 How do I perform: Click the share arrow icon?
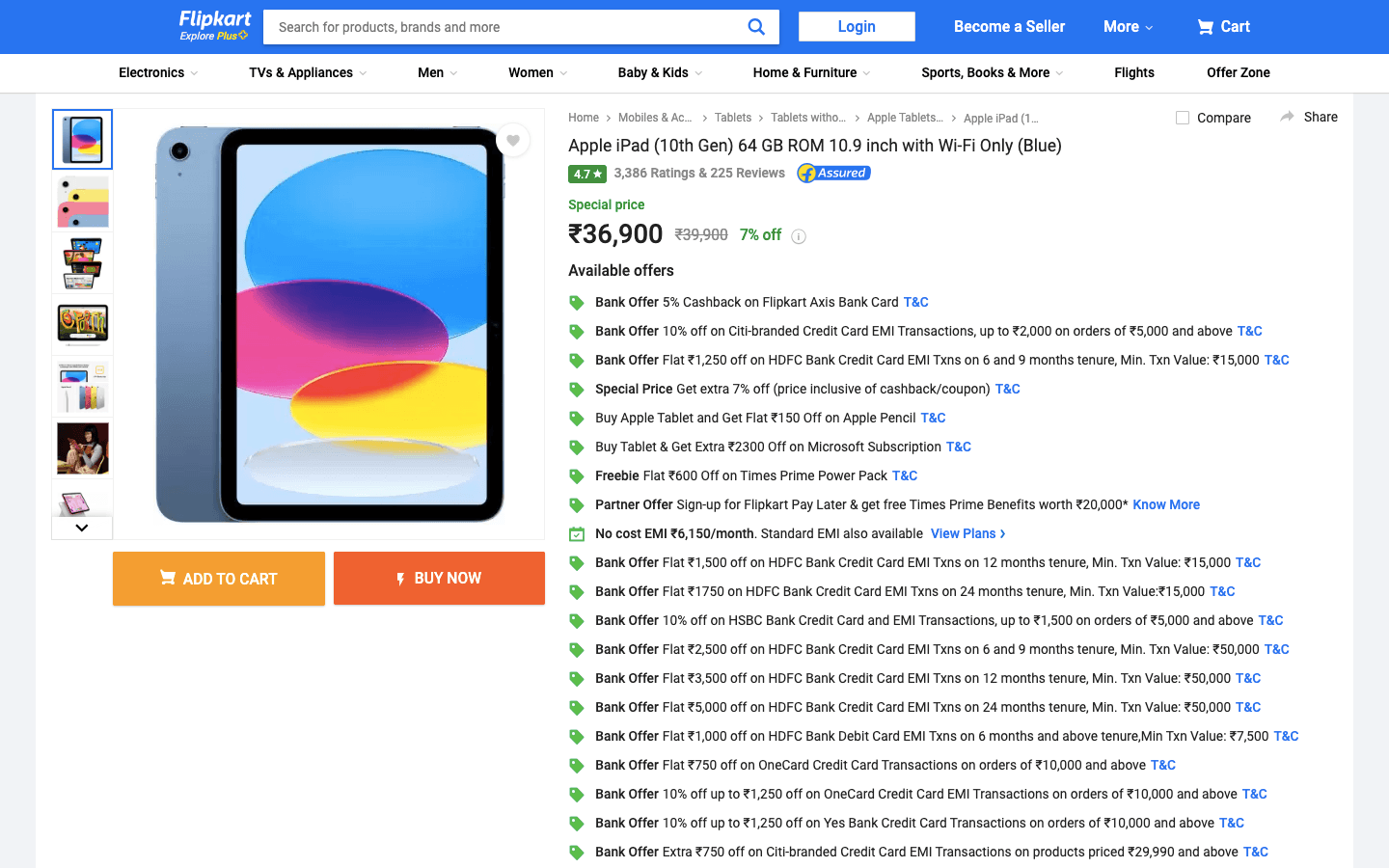[1287, 117]
